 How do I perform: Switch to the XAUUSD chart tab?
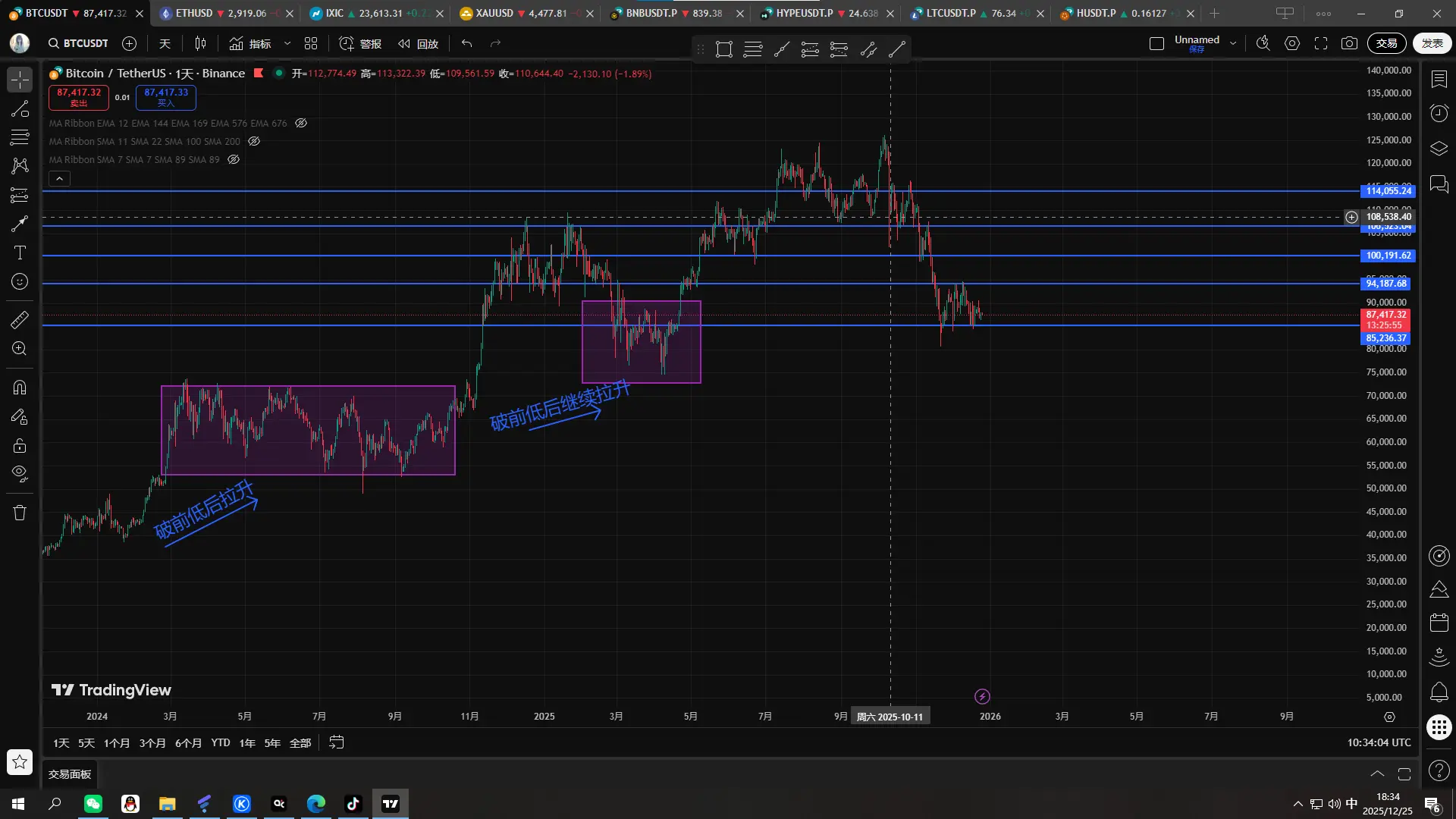click(494, 13)
